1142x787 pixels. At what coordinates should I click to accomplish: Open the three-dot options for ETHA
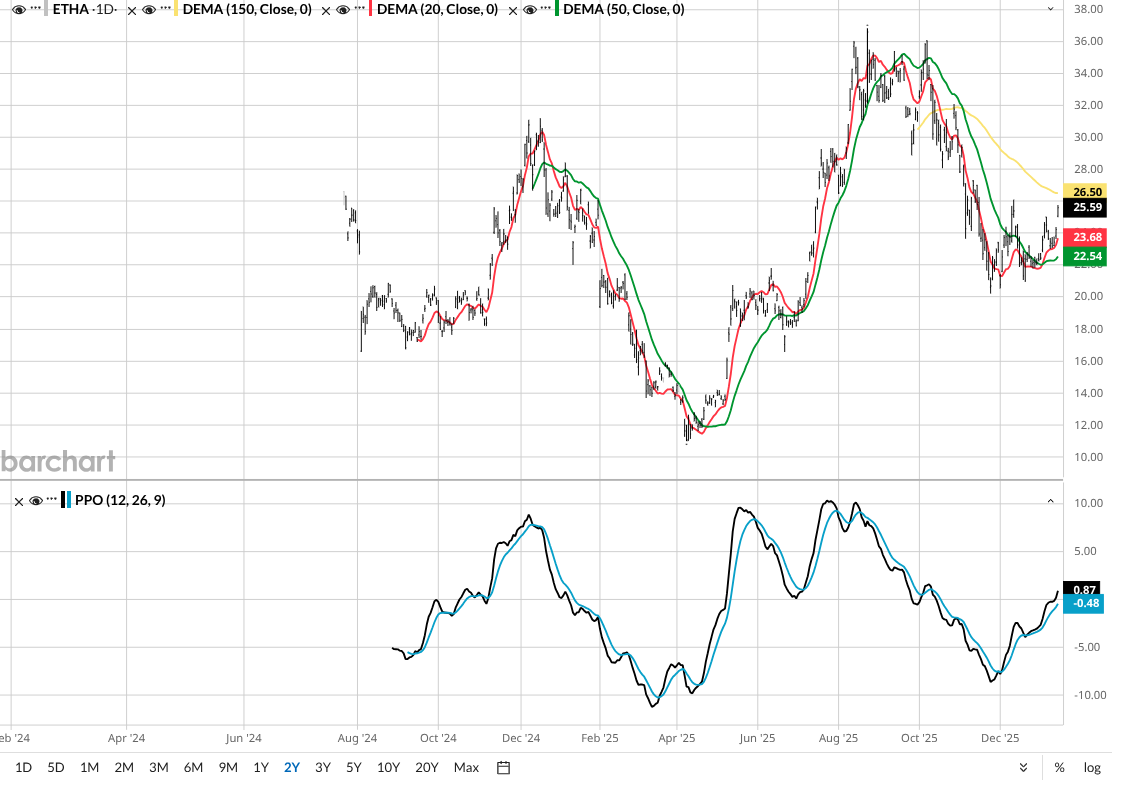click(x=37, y=9)
